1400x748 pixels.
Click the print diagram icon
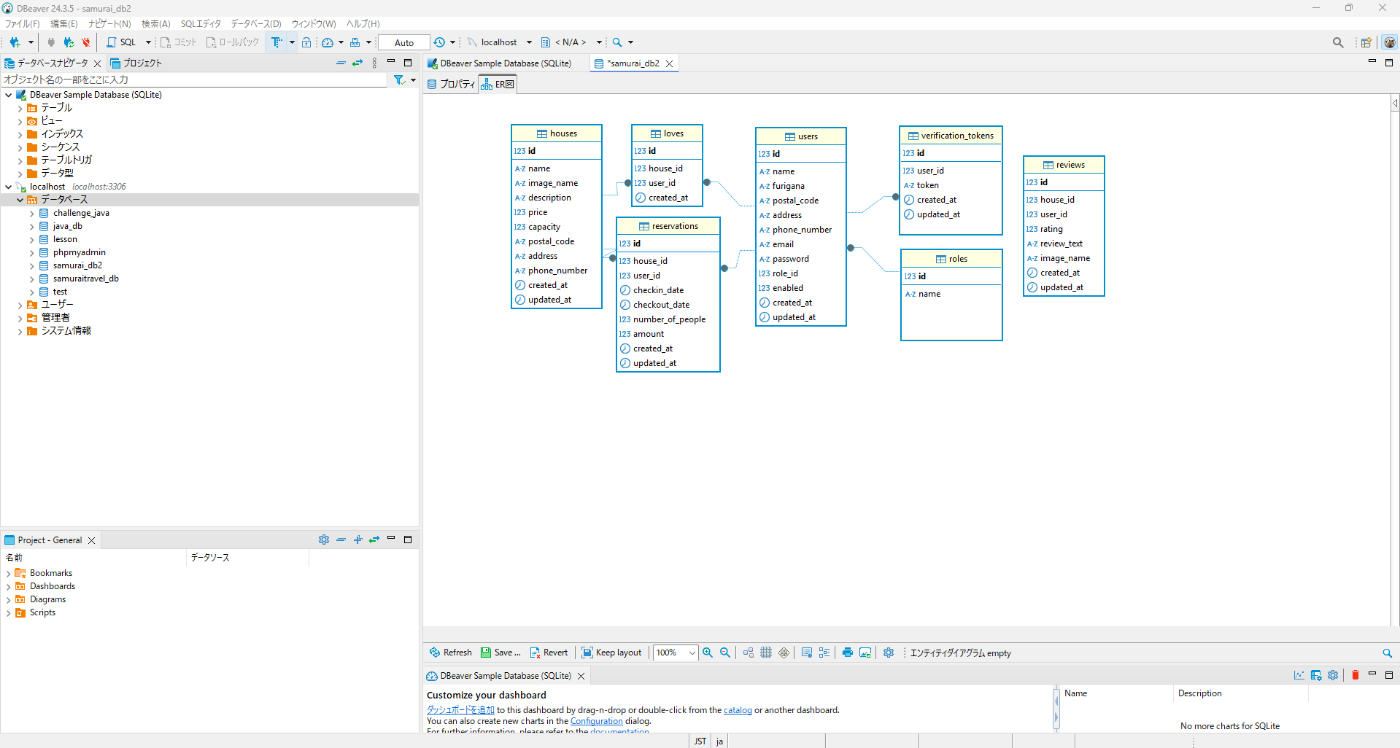tap(847, 652)
